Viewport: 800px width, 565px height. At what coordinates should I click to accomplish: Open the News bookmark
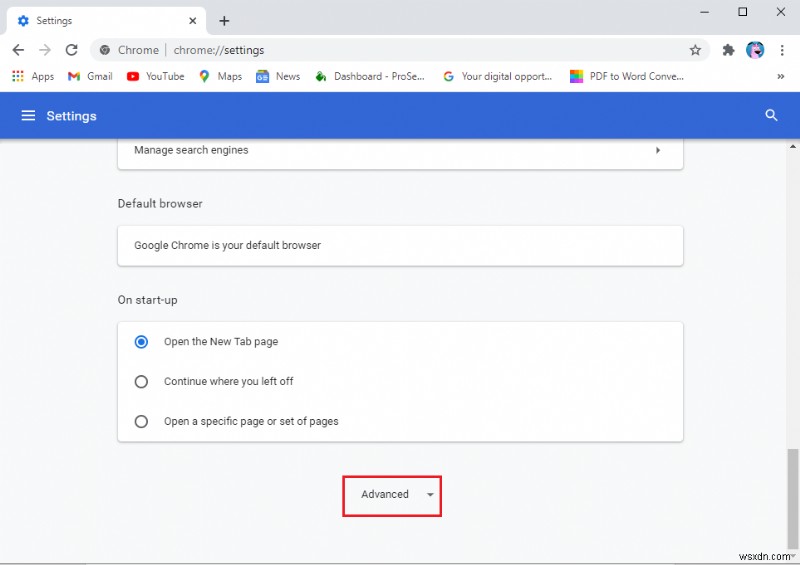pyautogui.click(x=278, y=77)
